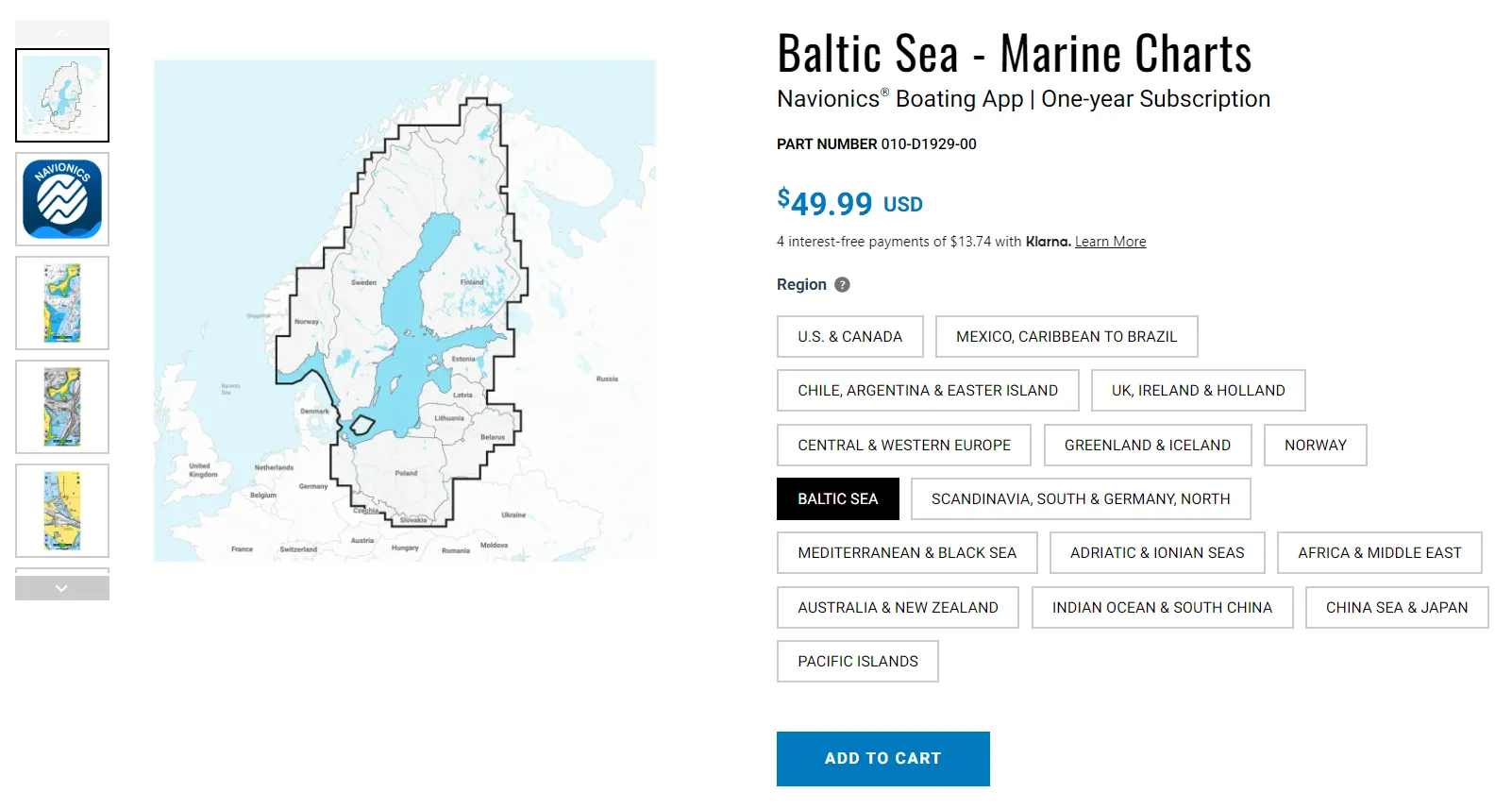Select the Pacific Islands region
The width and height of the screenshot is (1512, 809).
click(x=857, y=662)
